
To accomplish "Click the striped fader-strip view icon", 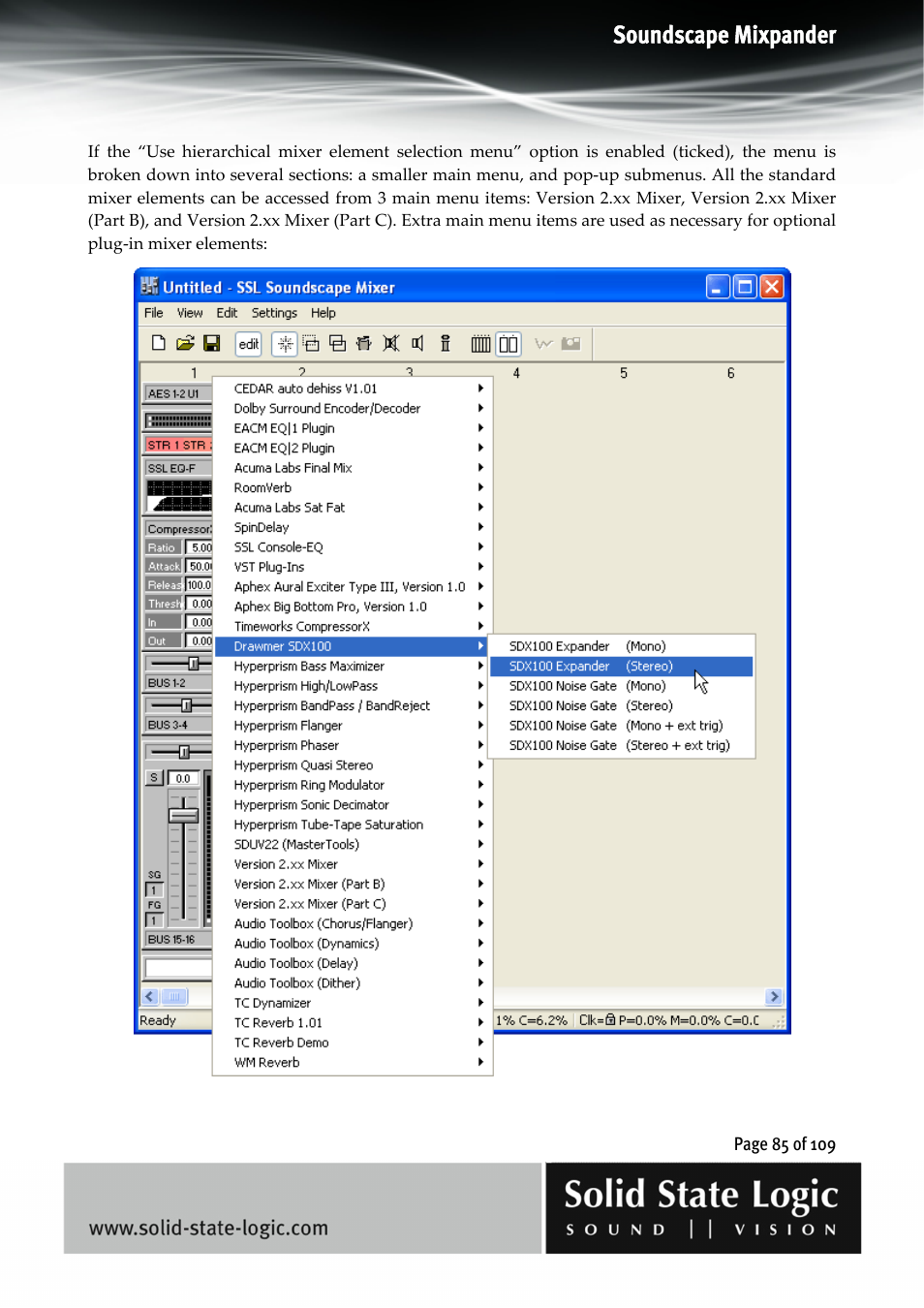I will point(479,343).
